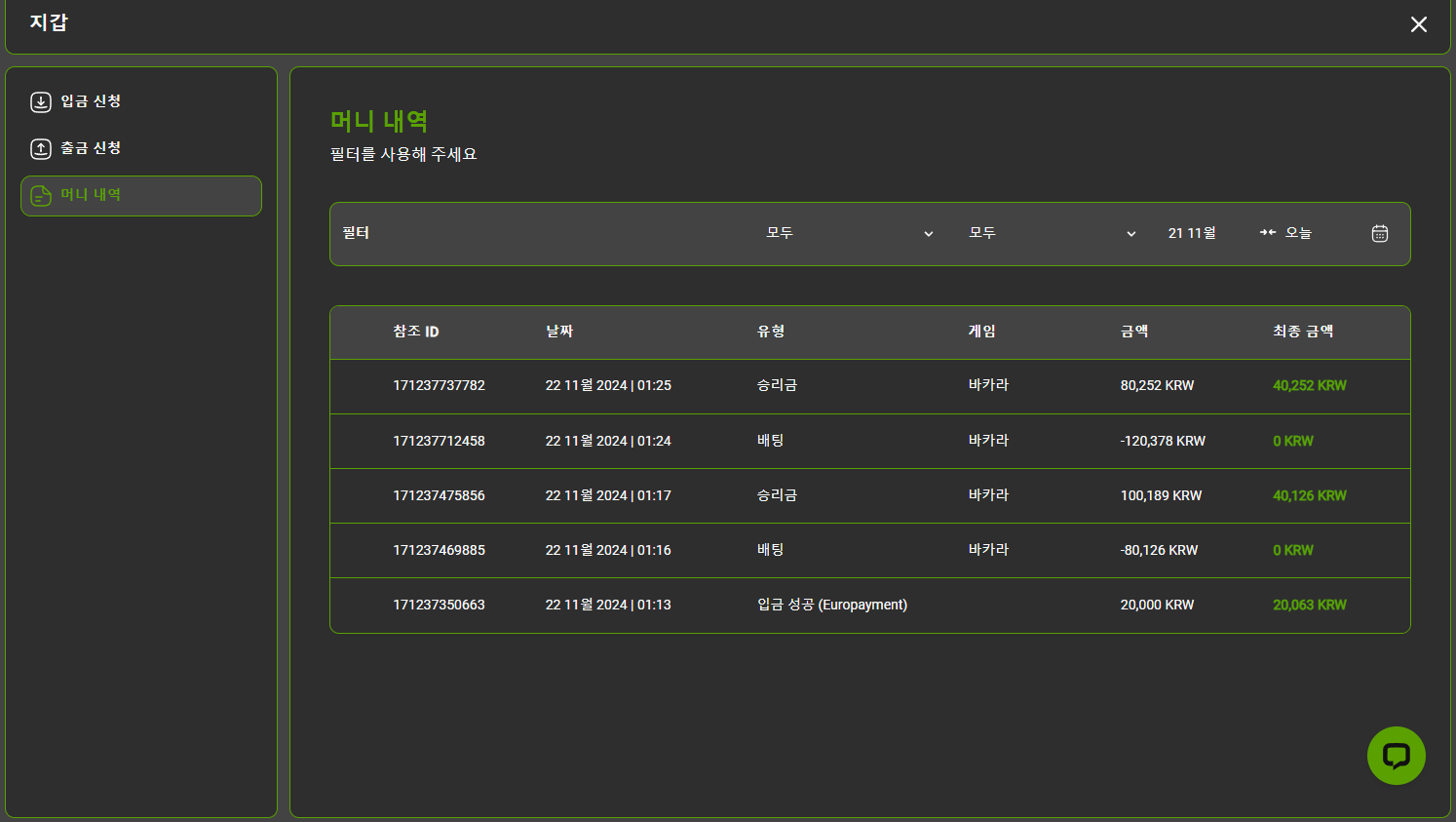Close the wallet panel
This screenshot has width=1456, height=822.
click(1418, 24)
